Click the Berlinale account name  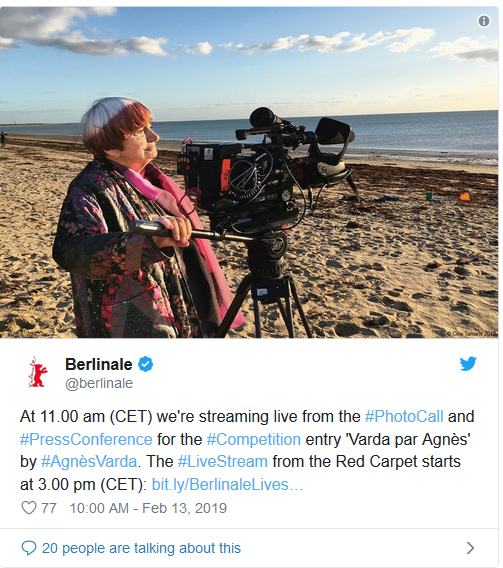98,364
